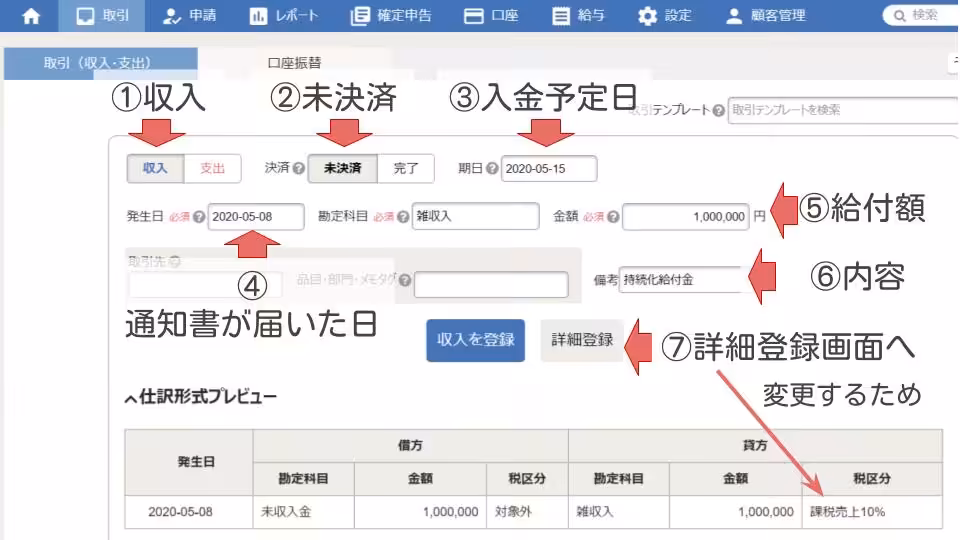
Task: Collapse the 仕訳形式プレビュー section
Action: [201, 397]
